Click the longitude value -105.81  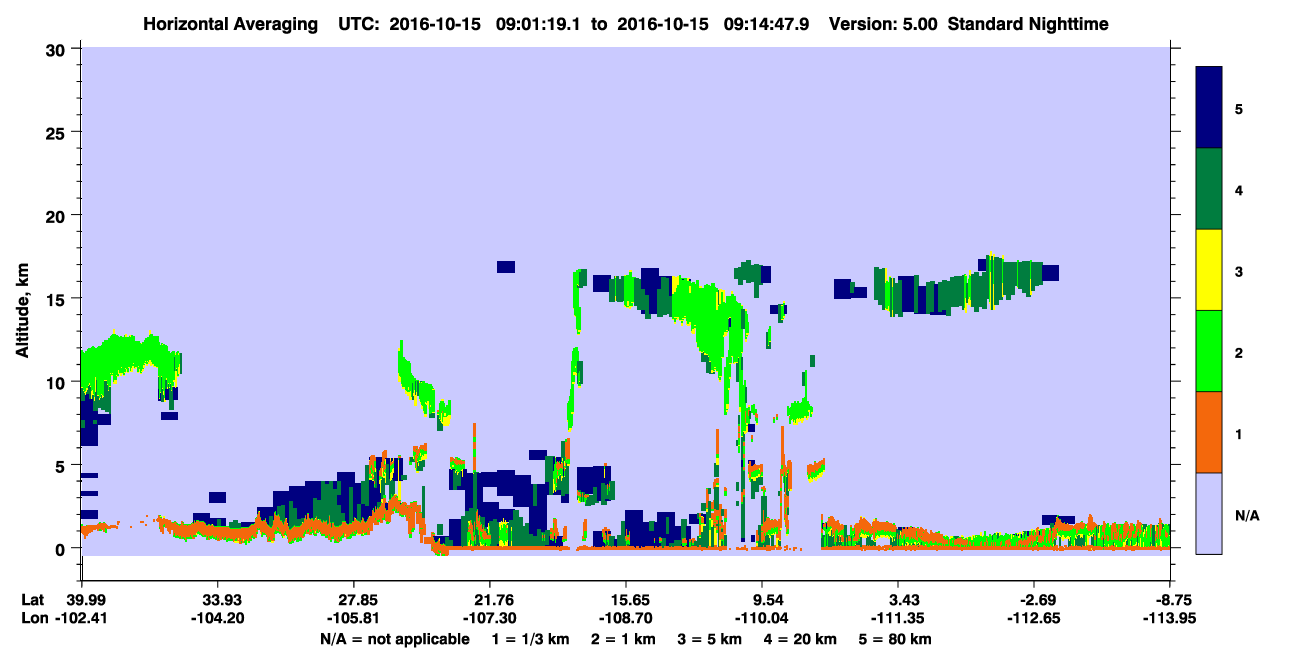click(x=354, y=618)
